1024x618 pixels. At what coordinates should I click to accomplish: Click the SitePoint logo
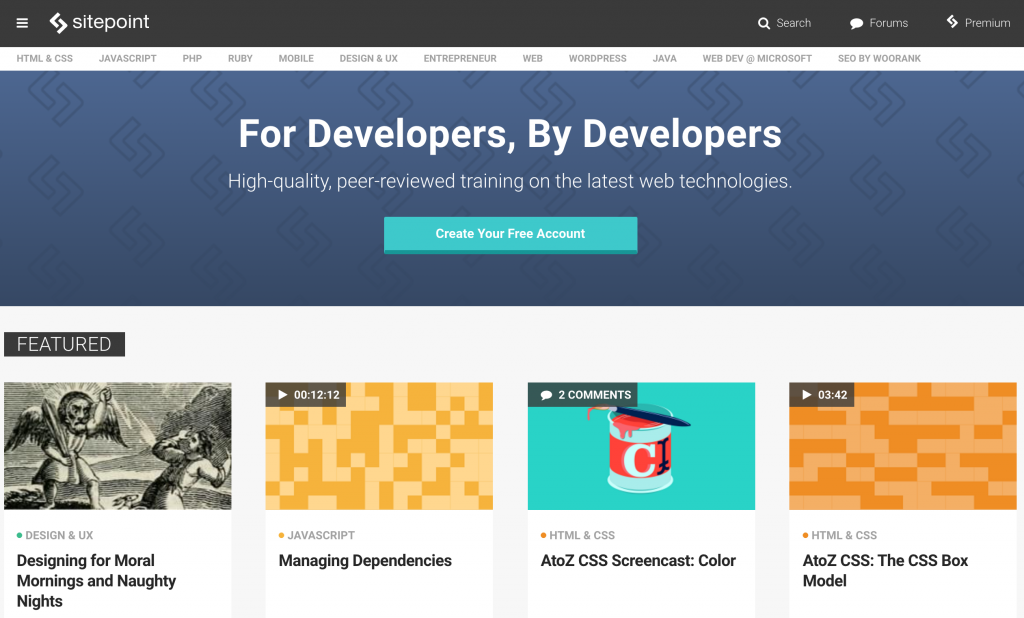point(100,22)
